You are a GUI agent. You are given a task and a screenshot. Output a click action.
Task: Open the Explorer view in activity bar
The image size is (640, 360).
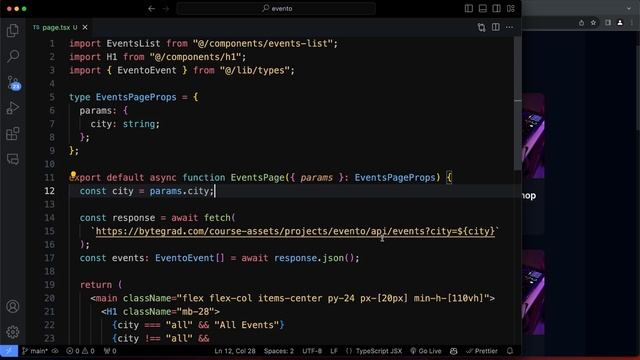point(13,31)
